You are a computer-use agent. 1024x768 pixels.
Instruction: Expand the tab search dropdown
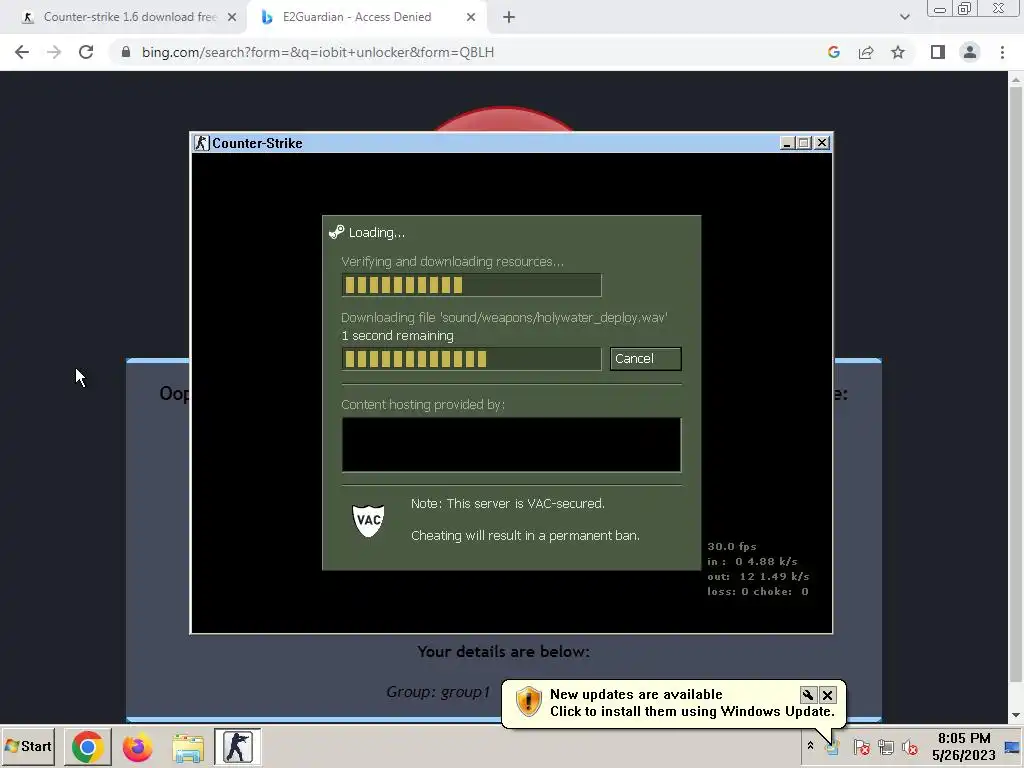(x=904, y=17)
